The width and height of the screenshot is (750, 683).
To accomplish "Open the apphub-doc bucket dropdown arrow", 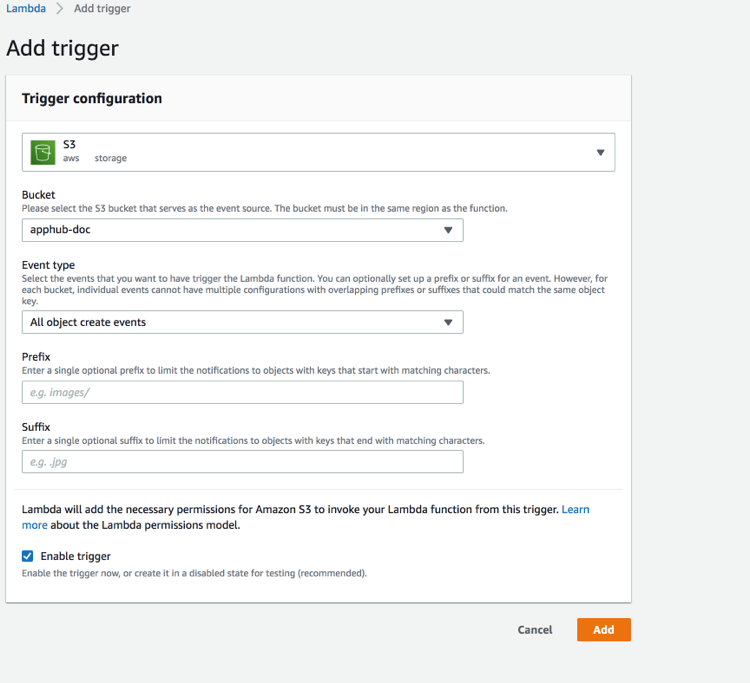I will click(x=448, y=230).
